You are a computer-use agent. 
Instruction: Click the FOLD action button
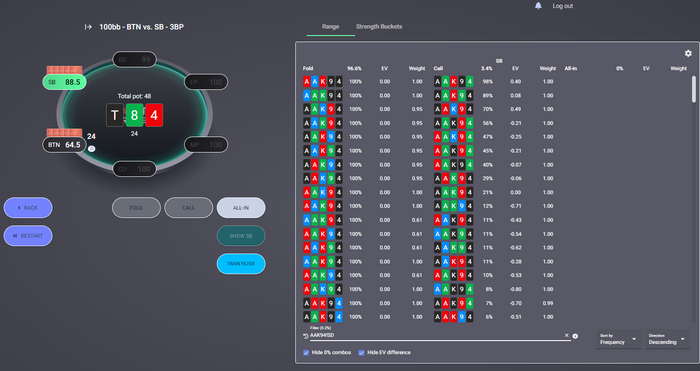(136, 208)
